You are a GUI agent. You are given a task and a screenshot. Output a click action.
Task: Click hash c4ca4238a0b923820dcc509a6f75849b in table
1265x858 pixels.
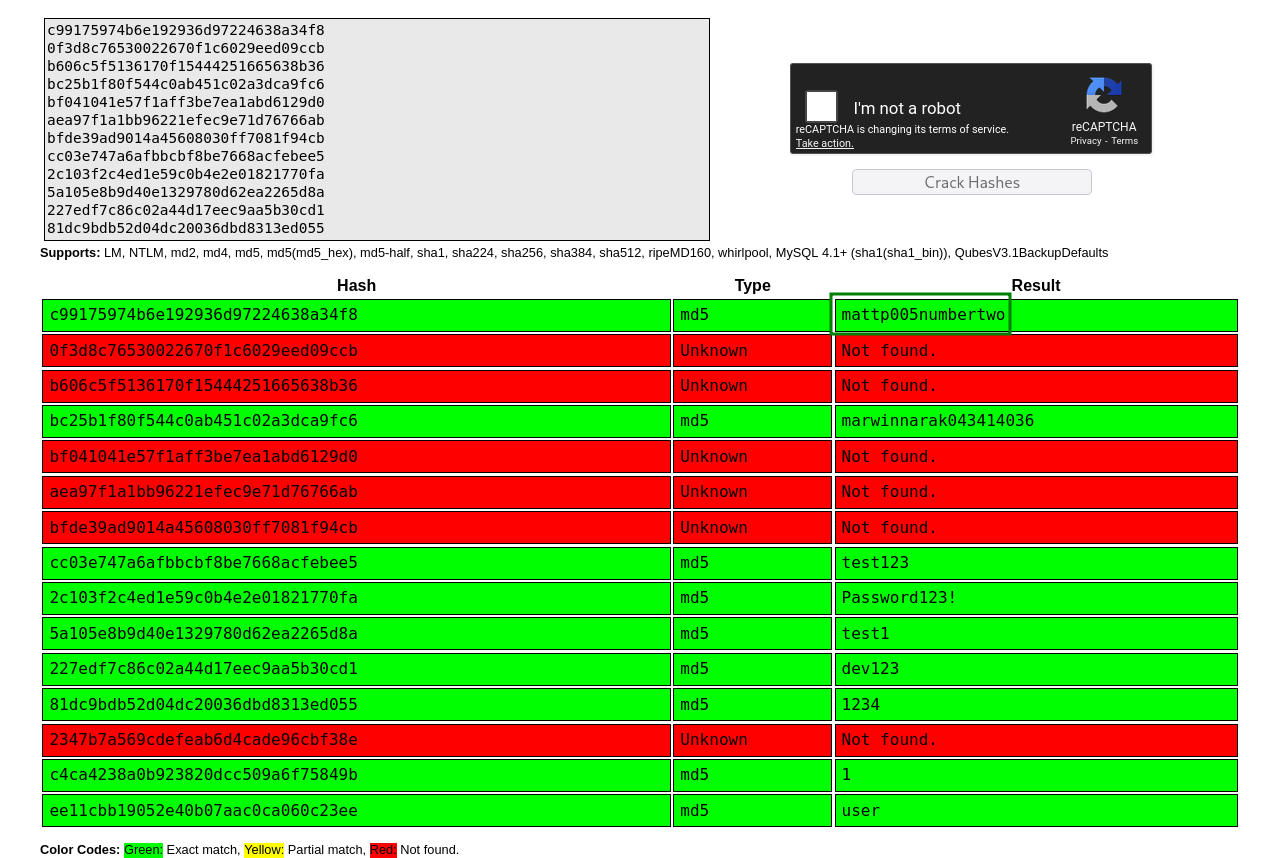click(356, 775)
